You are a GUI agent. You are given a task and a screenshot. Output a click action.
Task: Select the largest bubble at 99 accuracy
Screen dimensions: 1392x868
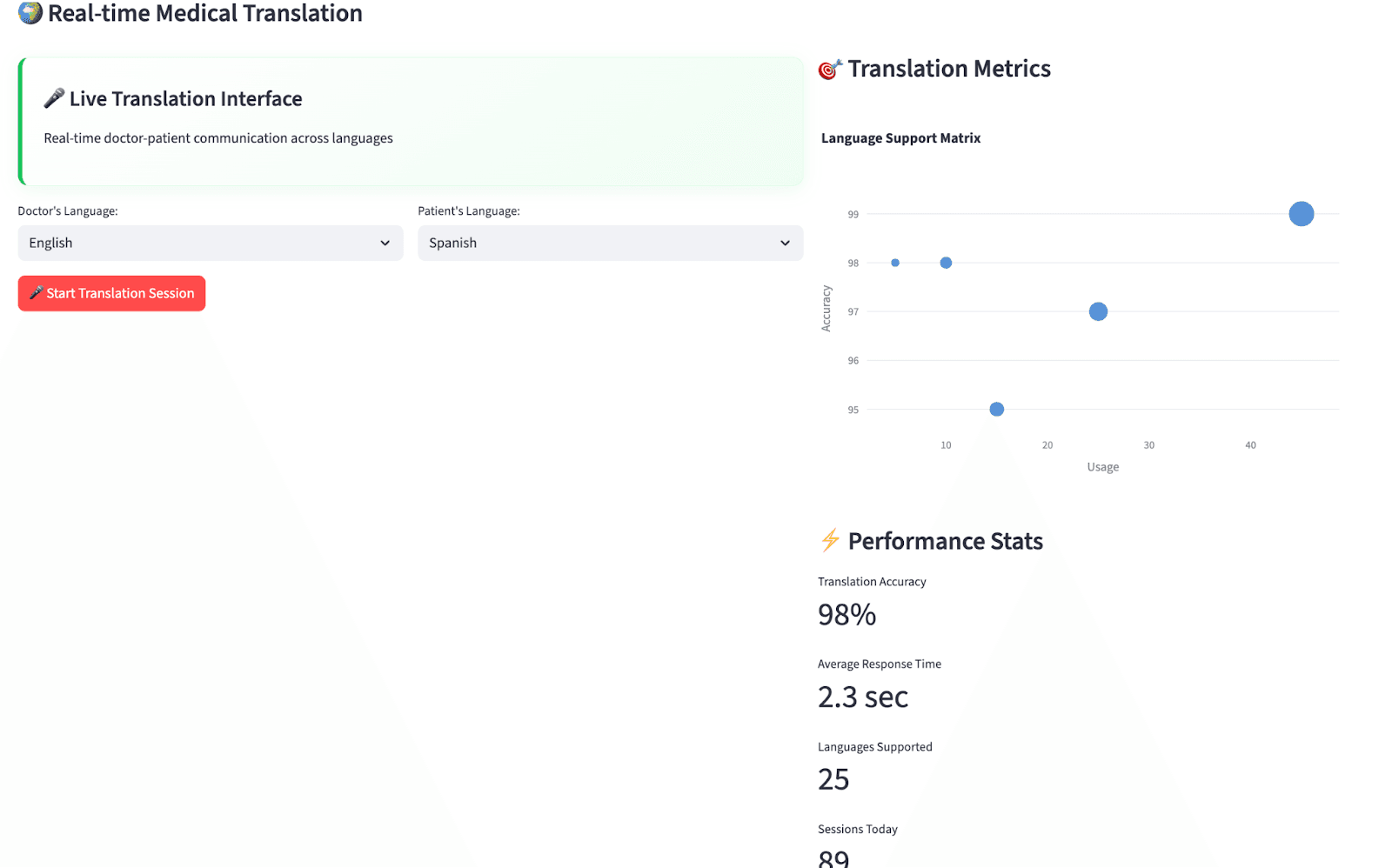click(x=1301, y=214)
